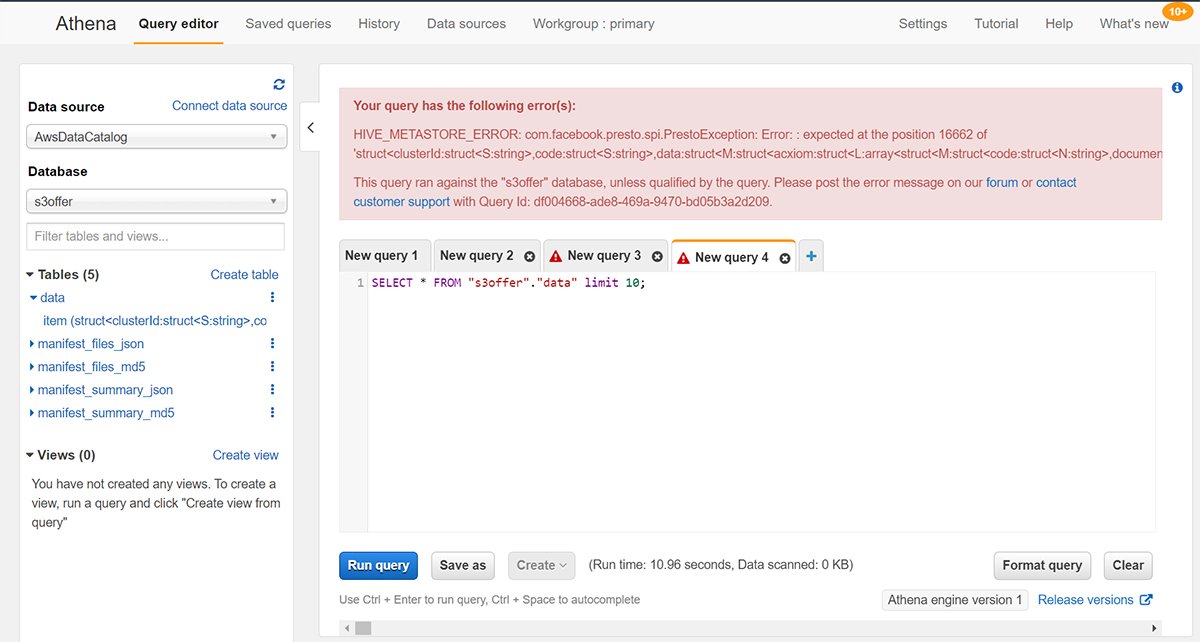
Task: Open options menu for manifest_files_md5 table
Action: (272, 367)
